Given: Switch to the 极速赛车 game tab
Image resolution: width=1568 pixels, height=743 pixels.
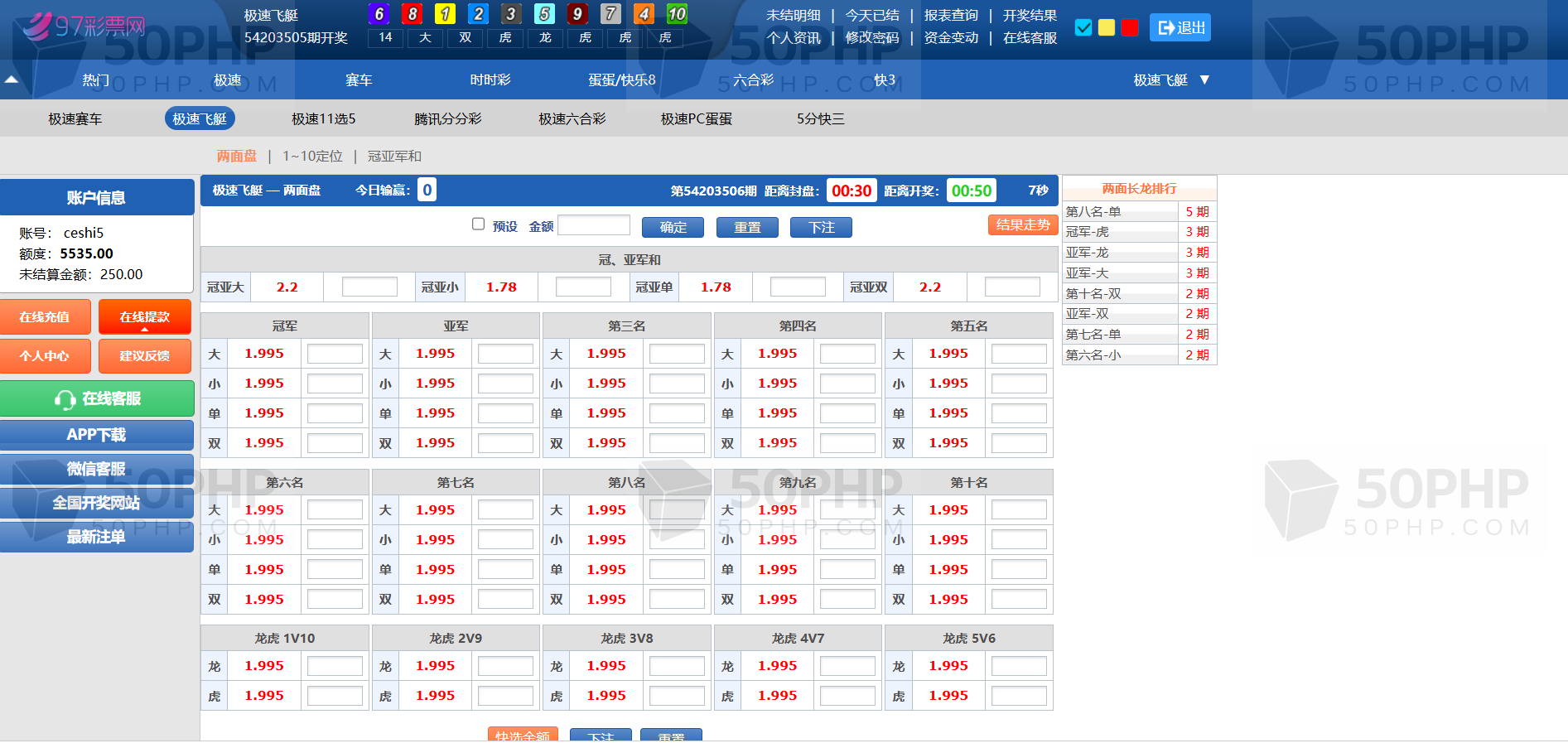Looking at the screenshot, I should pyautogui.click(x=75, y=119).
